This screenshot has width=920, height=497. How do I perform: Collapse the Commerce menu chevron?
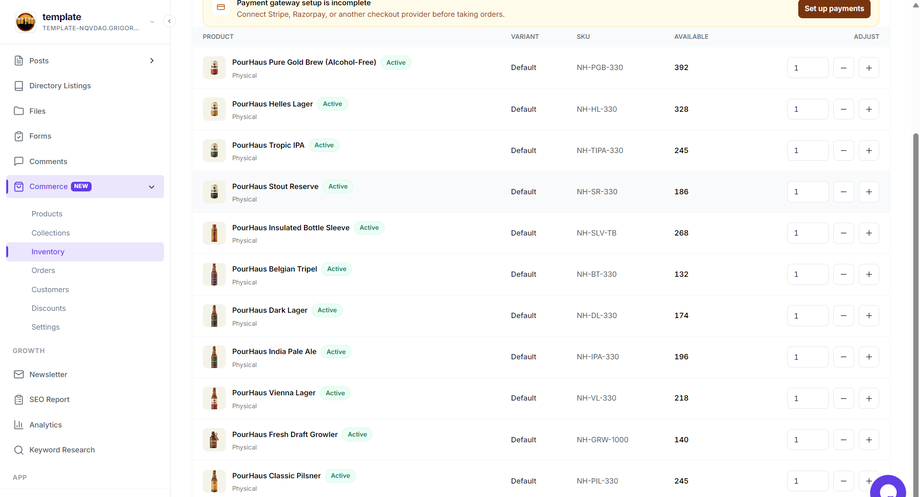151,187
